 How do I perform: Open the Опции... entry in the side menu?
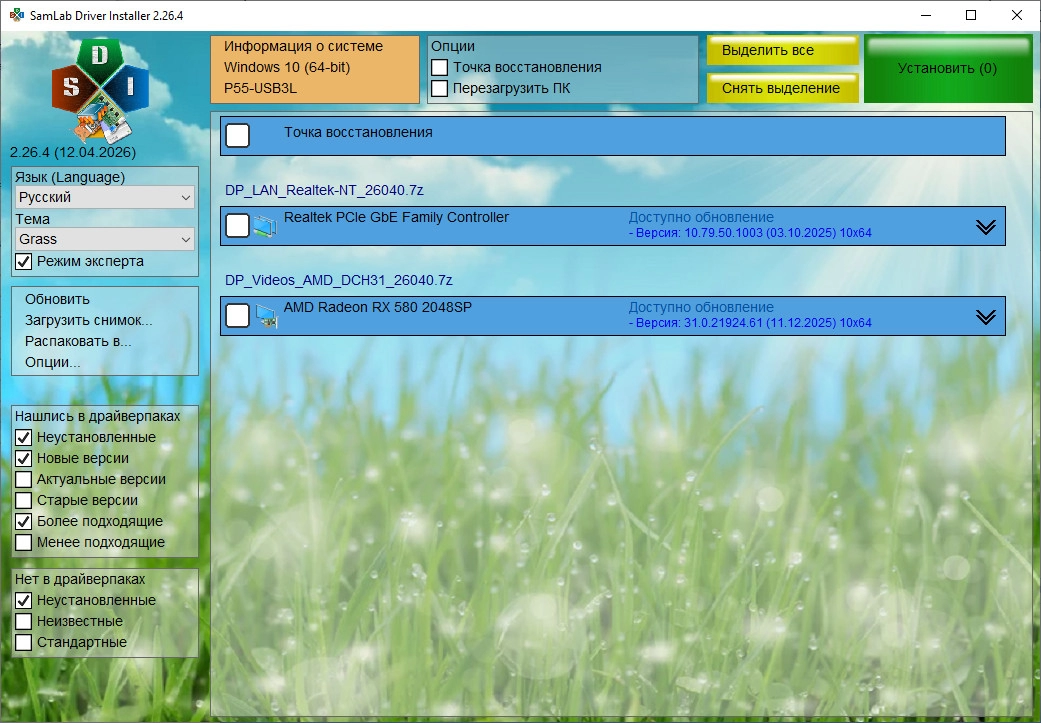52,362
